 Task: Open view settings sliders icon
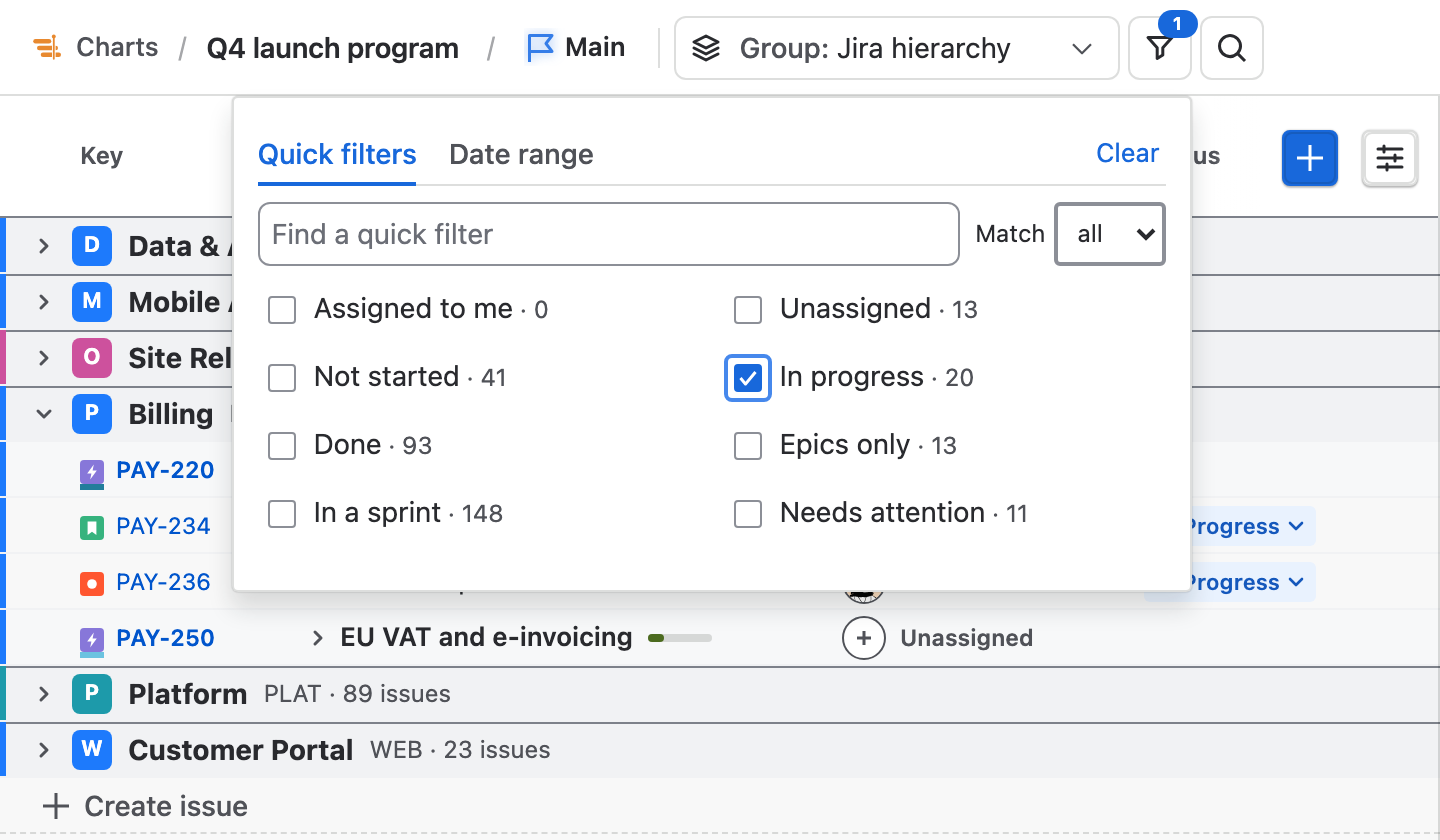[1390, 158]
